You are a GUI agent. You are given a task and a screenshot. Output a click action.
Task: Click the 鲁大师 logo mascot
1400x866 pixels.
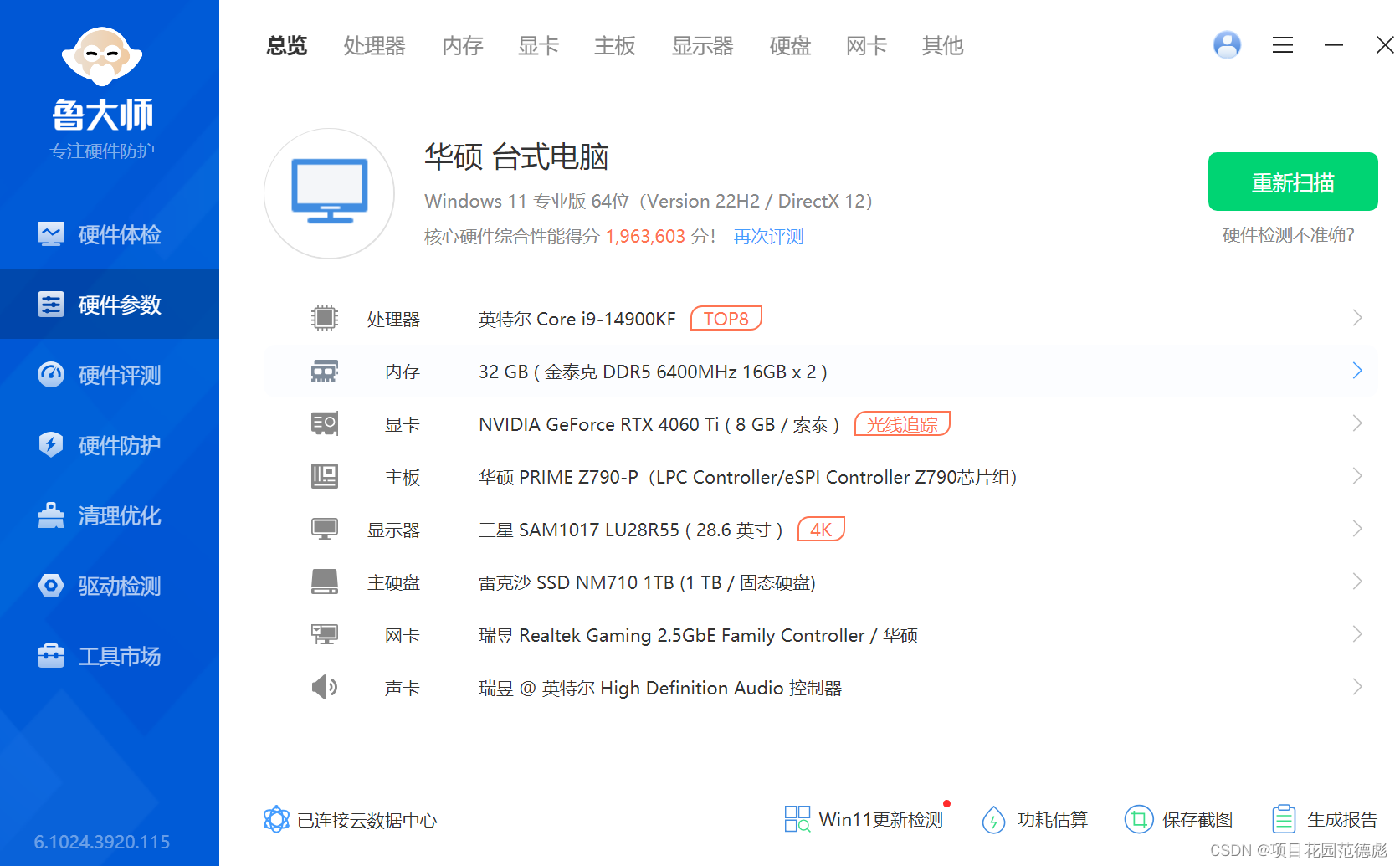coord(102,55)
